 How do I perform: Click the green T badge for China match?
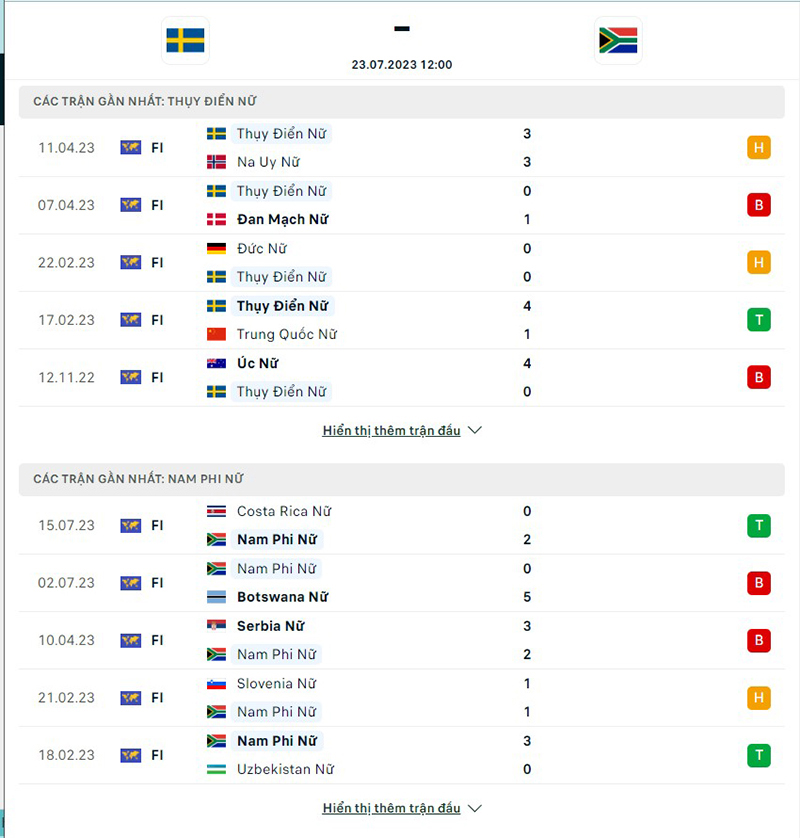click(x=759, y=320)
